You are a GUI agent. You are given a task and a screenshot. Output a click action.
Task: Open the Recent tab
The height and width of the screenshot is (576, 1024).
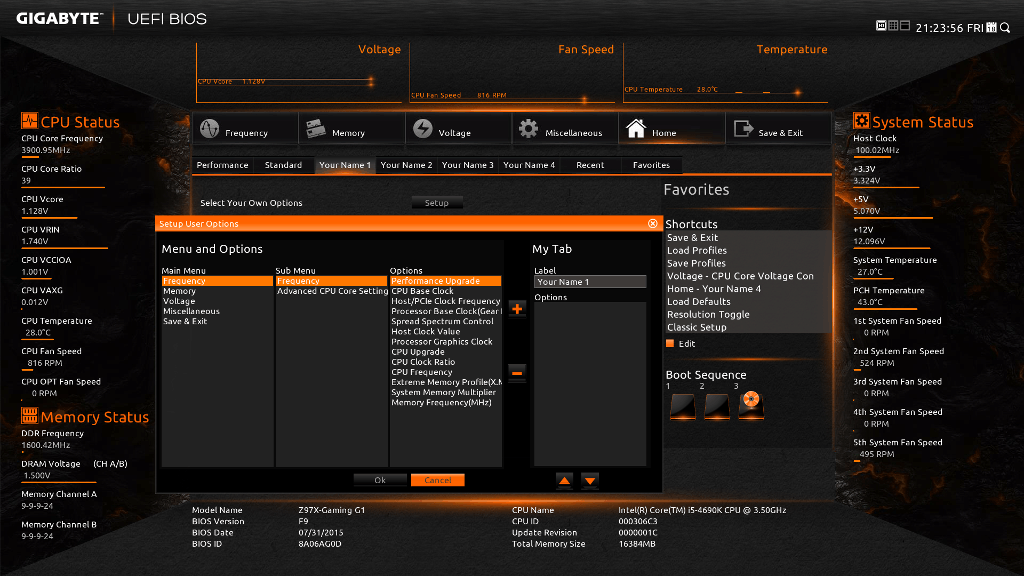[x=590, y=165]
